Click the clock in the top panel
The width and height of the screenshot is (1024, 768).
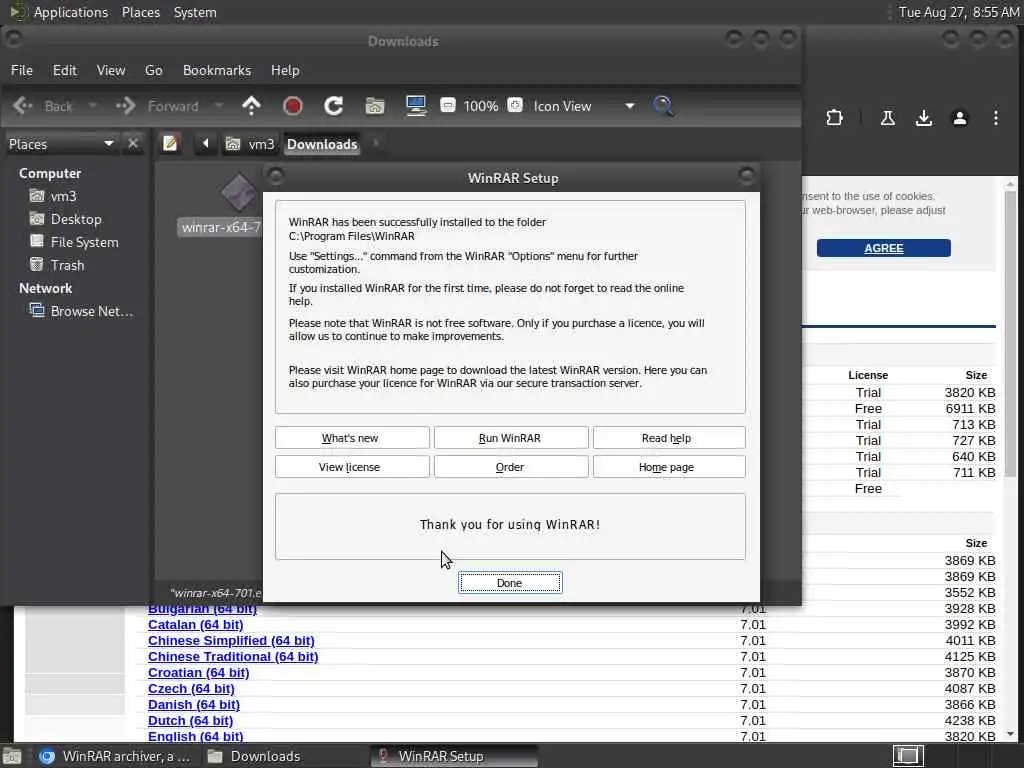[x=959, y=12]
